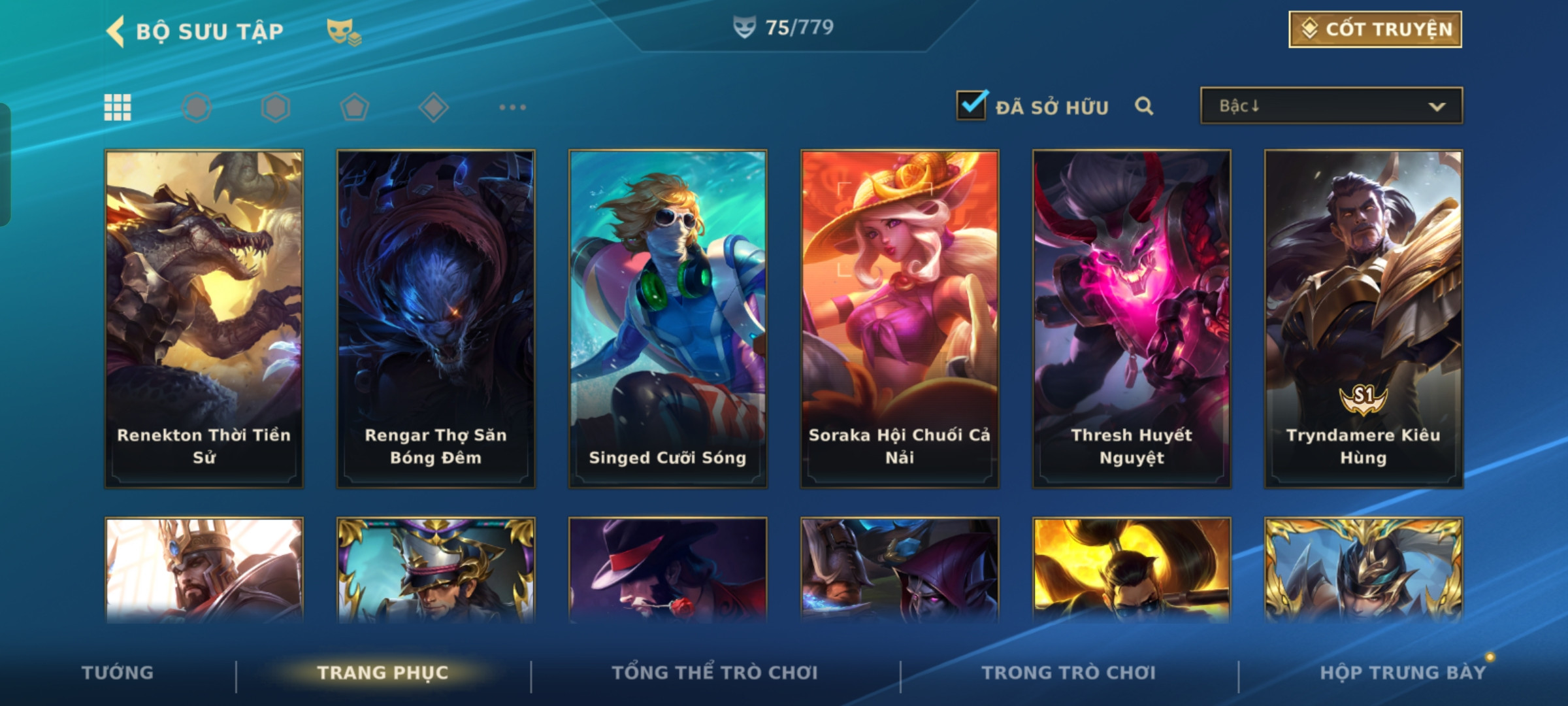The image size is (1568, 706).
Task: Select the all-skins grid filter icon
Action: click(118, 107)
